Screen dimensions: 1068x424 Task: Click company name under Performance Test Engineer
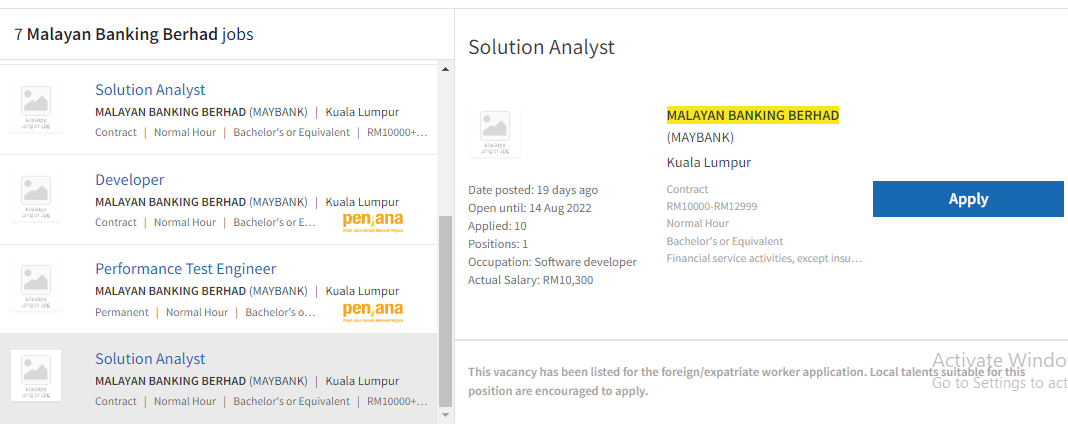202,291
